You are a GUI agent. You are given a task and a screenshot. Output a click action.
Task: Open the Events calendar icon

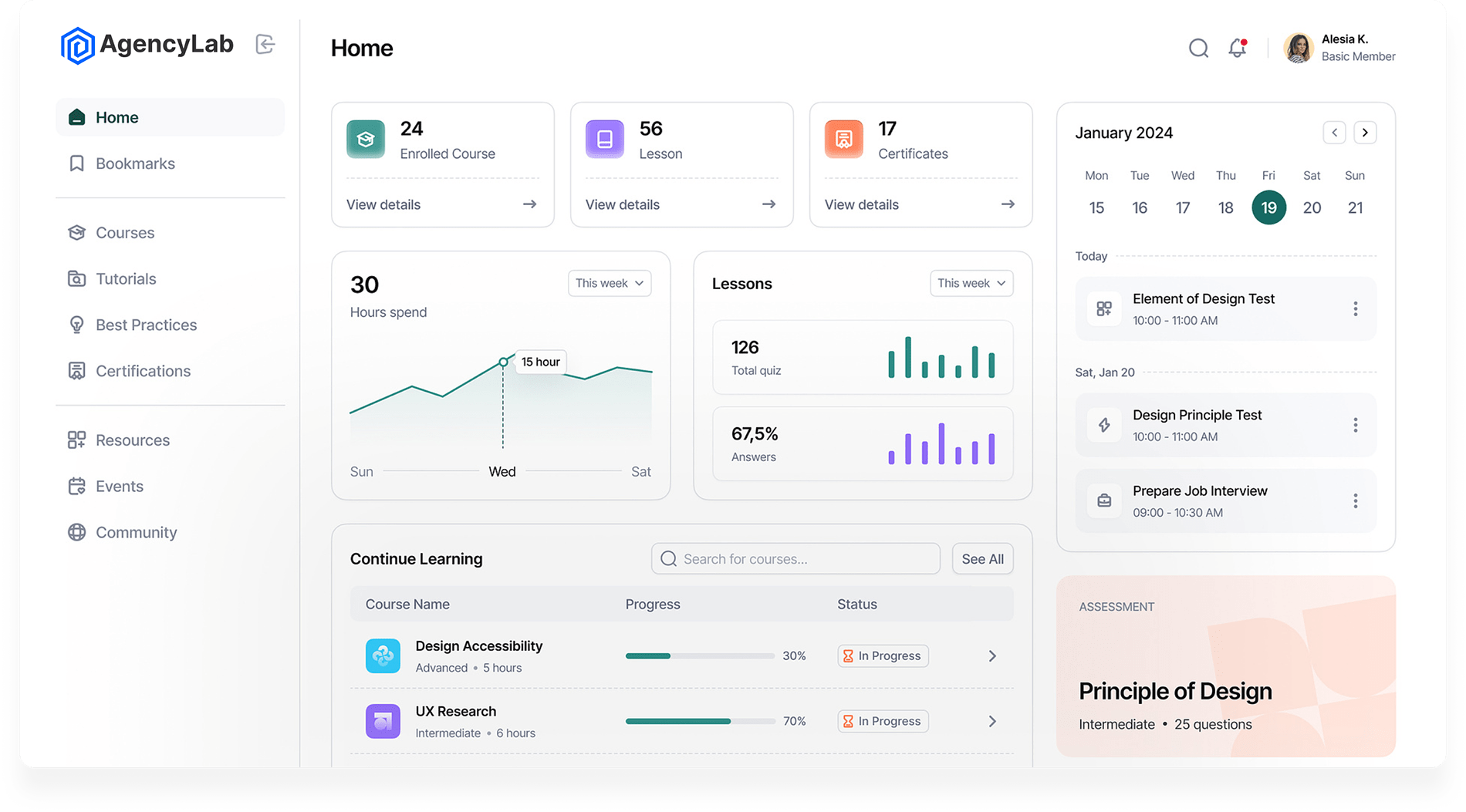coord(77,486)
